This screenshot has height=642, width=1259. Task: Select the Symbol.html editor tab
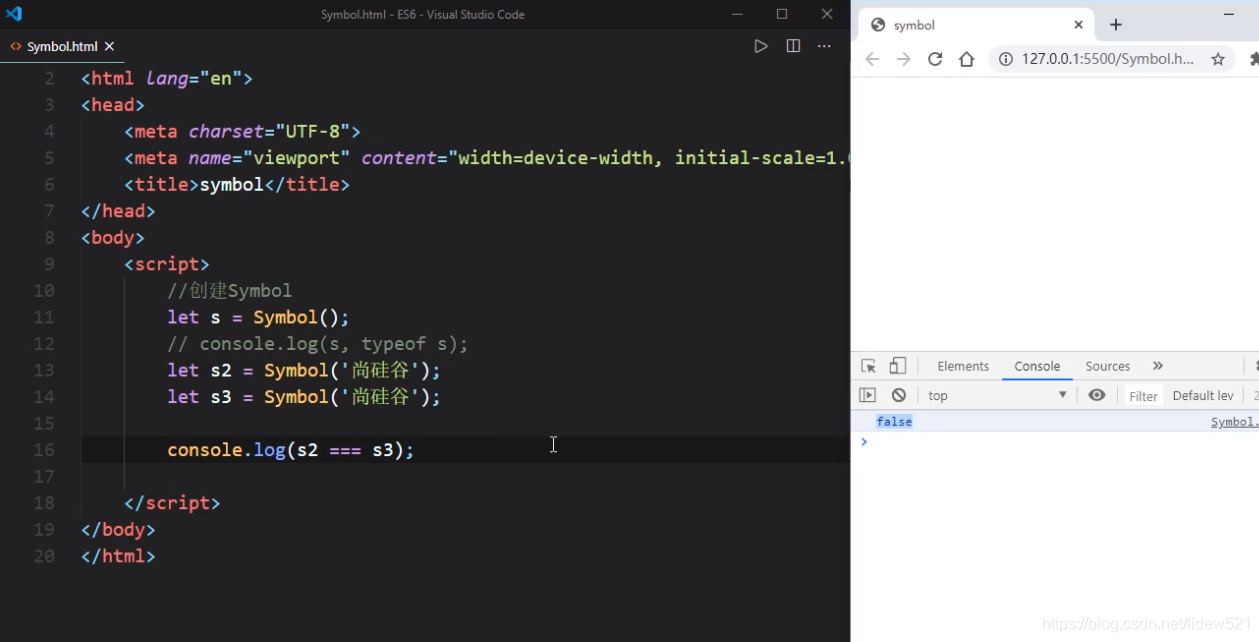(62, 46)
